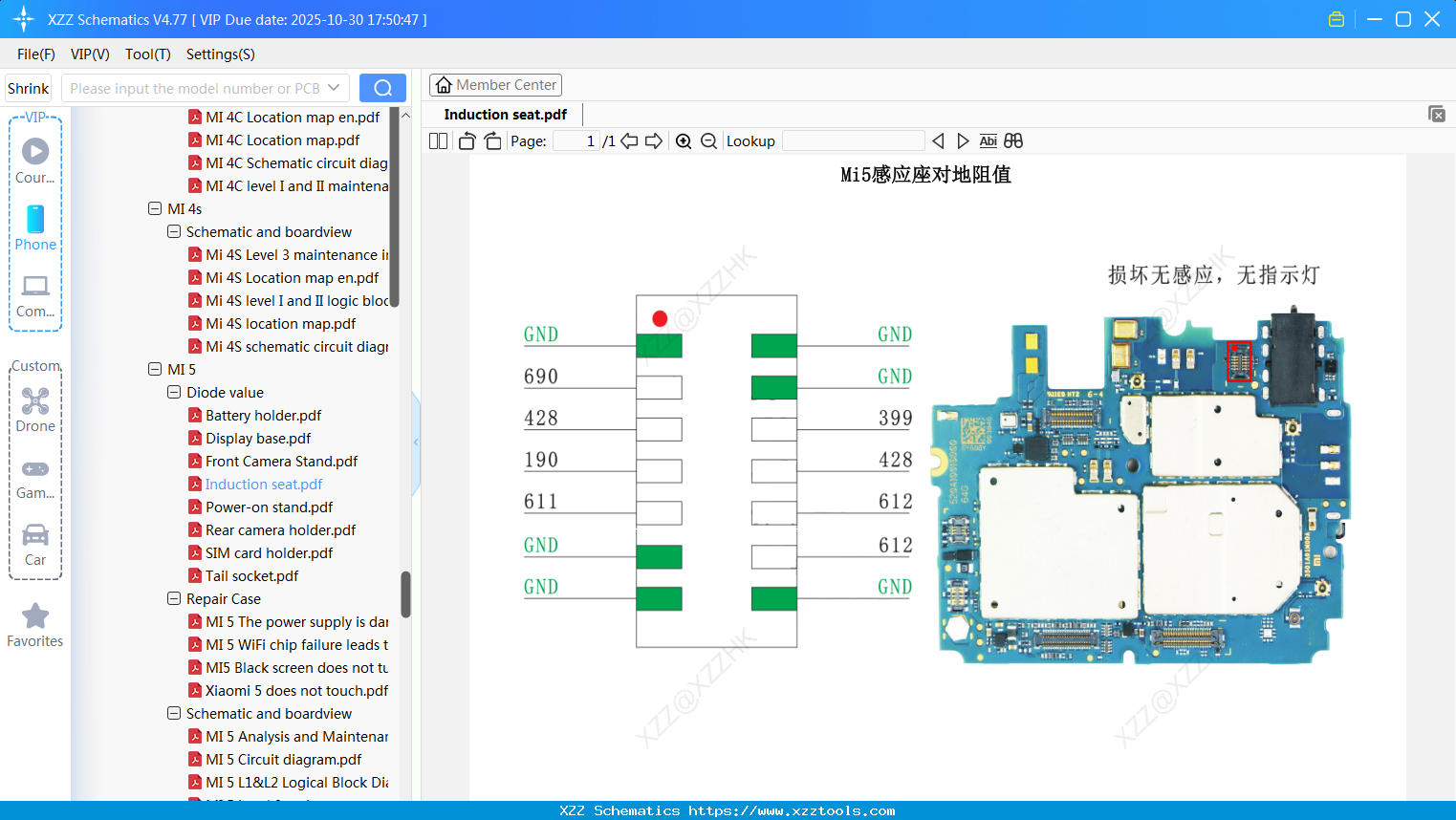Collapse the Diode value folder
The width and height of the screenshot is (1456, 820).
pos(174,393)
